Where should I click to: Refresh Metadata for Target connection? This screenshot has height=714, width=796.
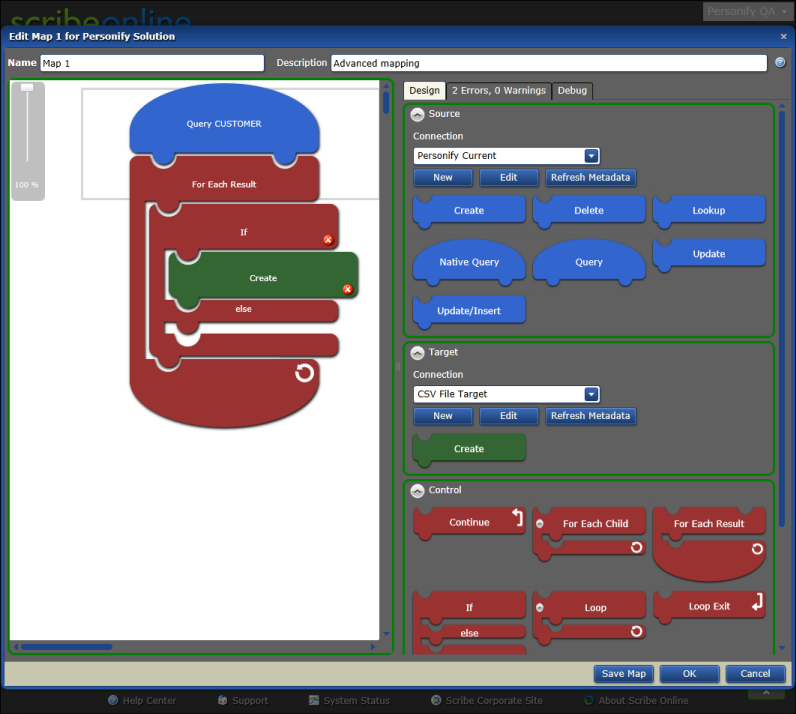590,415
